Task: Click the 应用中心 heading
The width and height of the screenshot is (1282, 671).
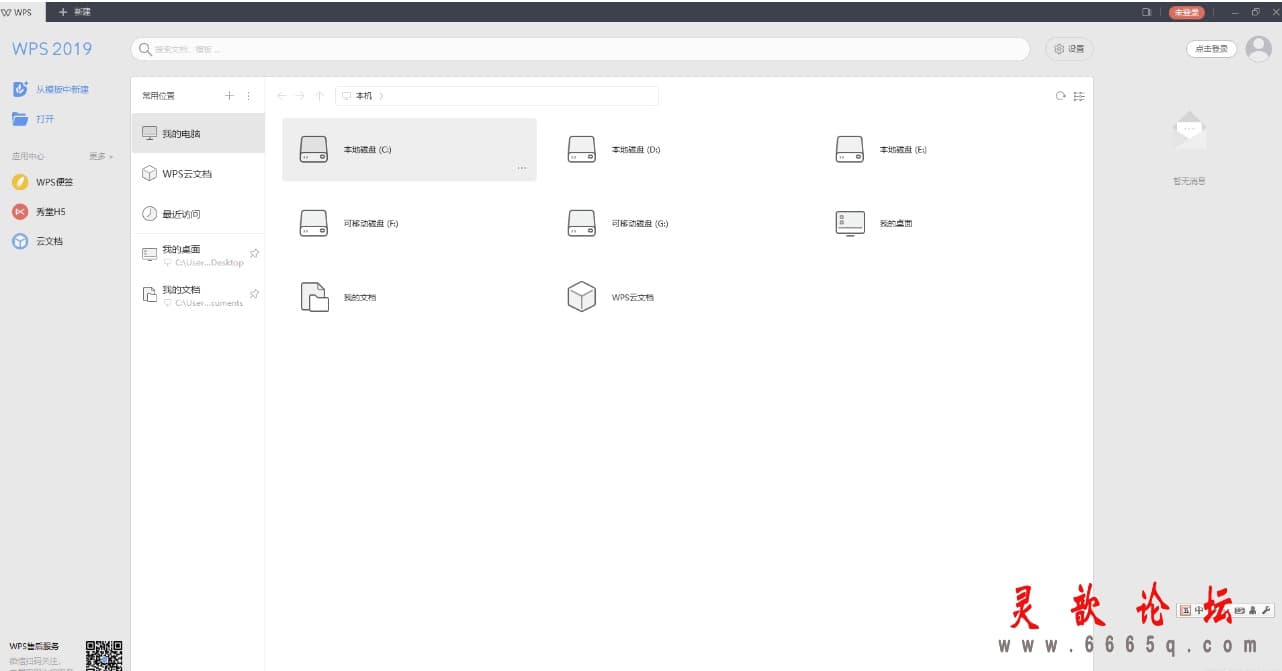Action: pyautogui.click(x=28, y=156)
